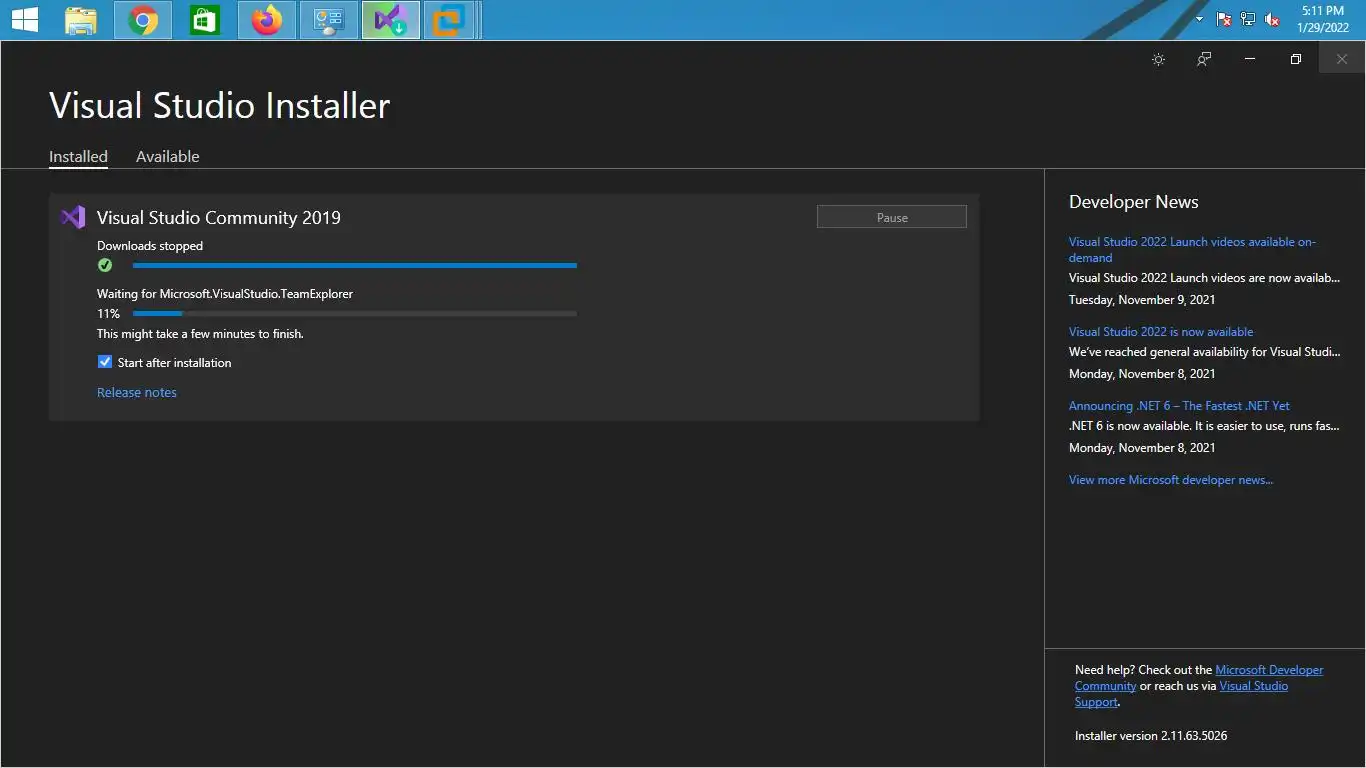This screenshot has width=1366, height=768.
Task: Open Google Chrome from the taskbar
Action: (143, 20)
